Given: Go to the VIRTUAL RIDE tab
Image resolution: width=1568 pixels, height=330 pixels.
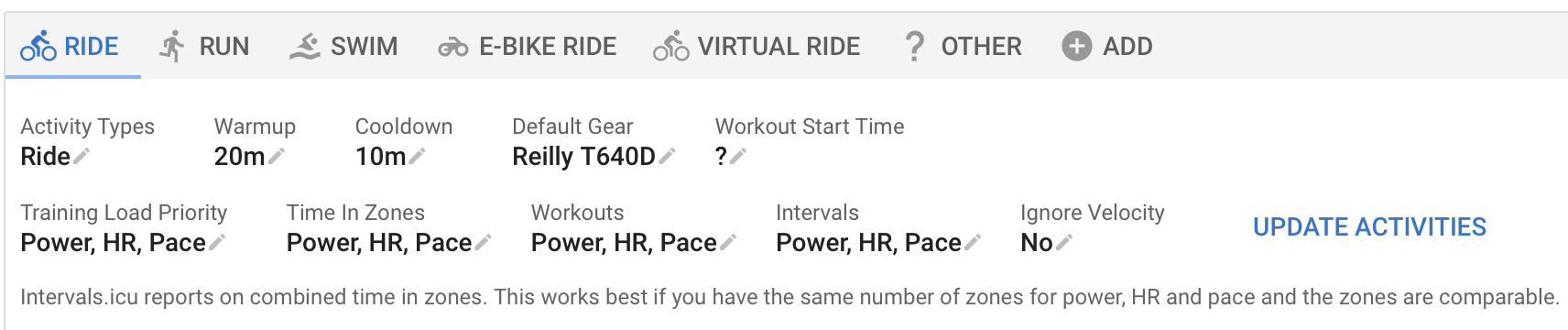Looking at the screenshot, I should click(x=757, y=46).
